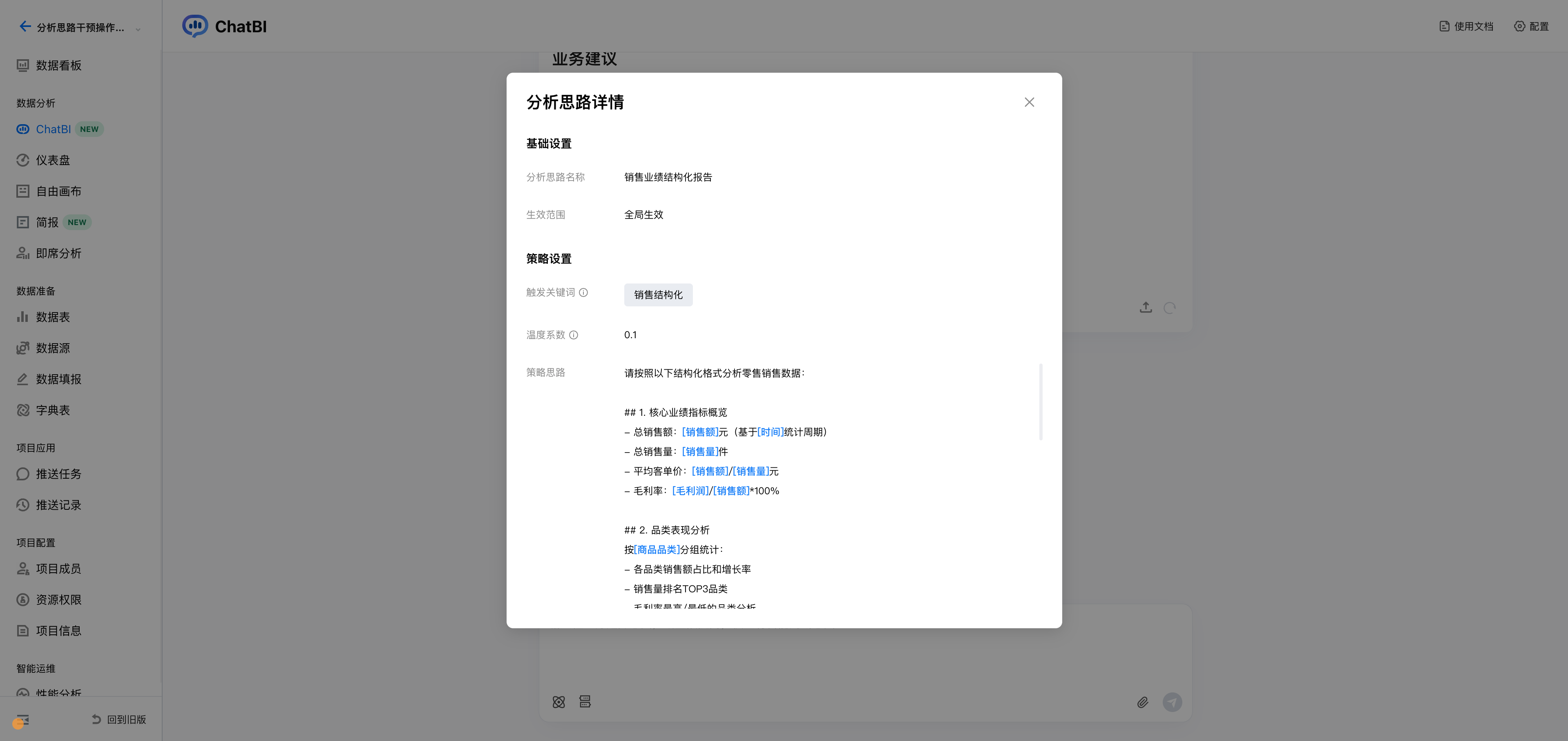
Task: Open 配置 settings at top right
Action: [1532, 26]
